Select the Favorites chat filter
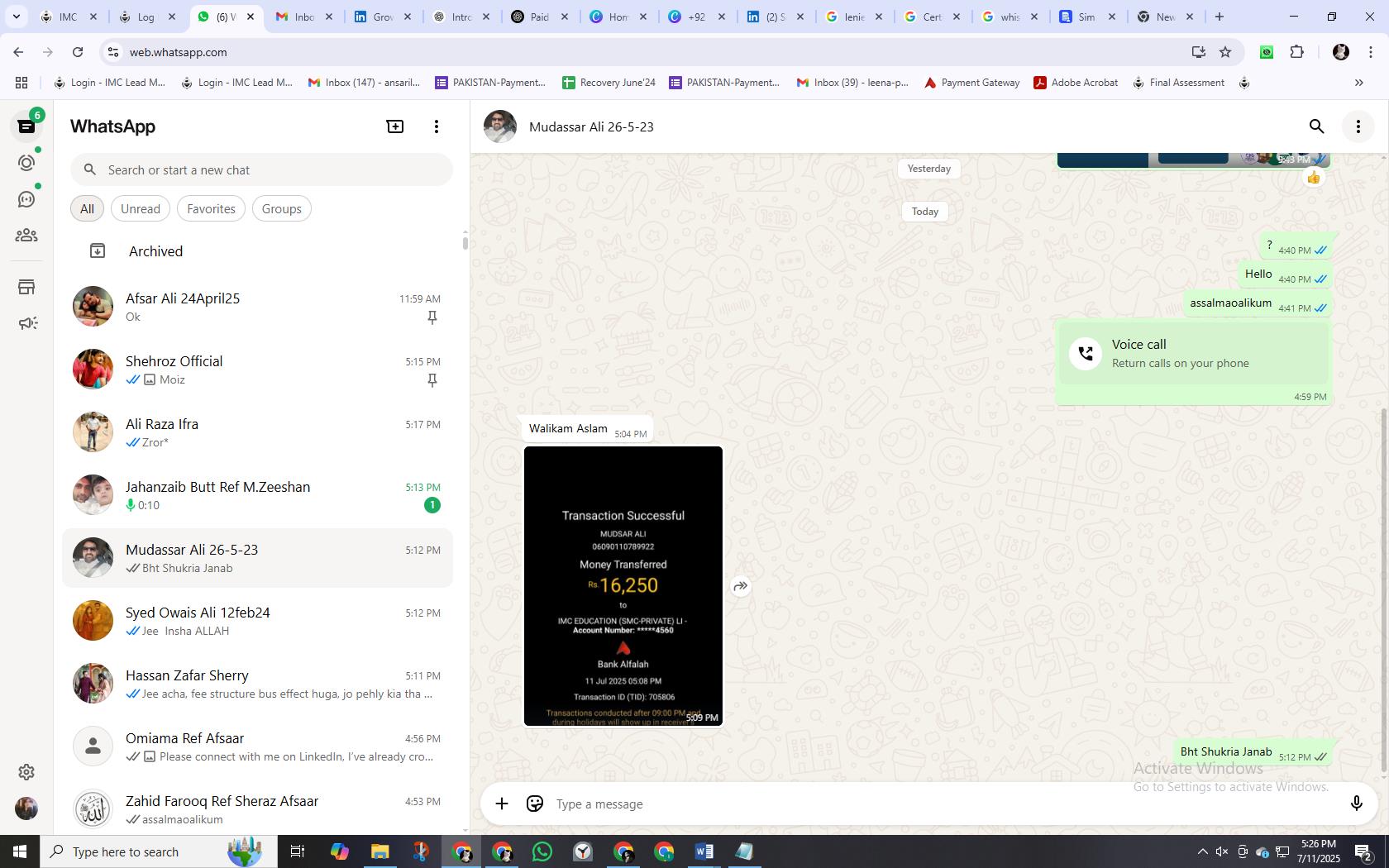This screenshot has height=868, width=1389. tap(211, 209)
